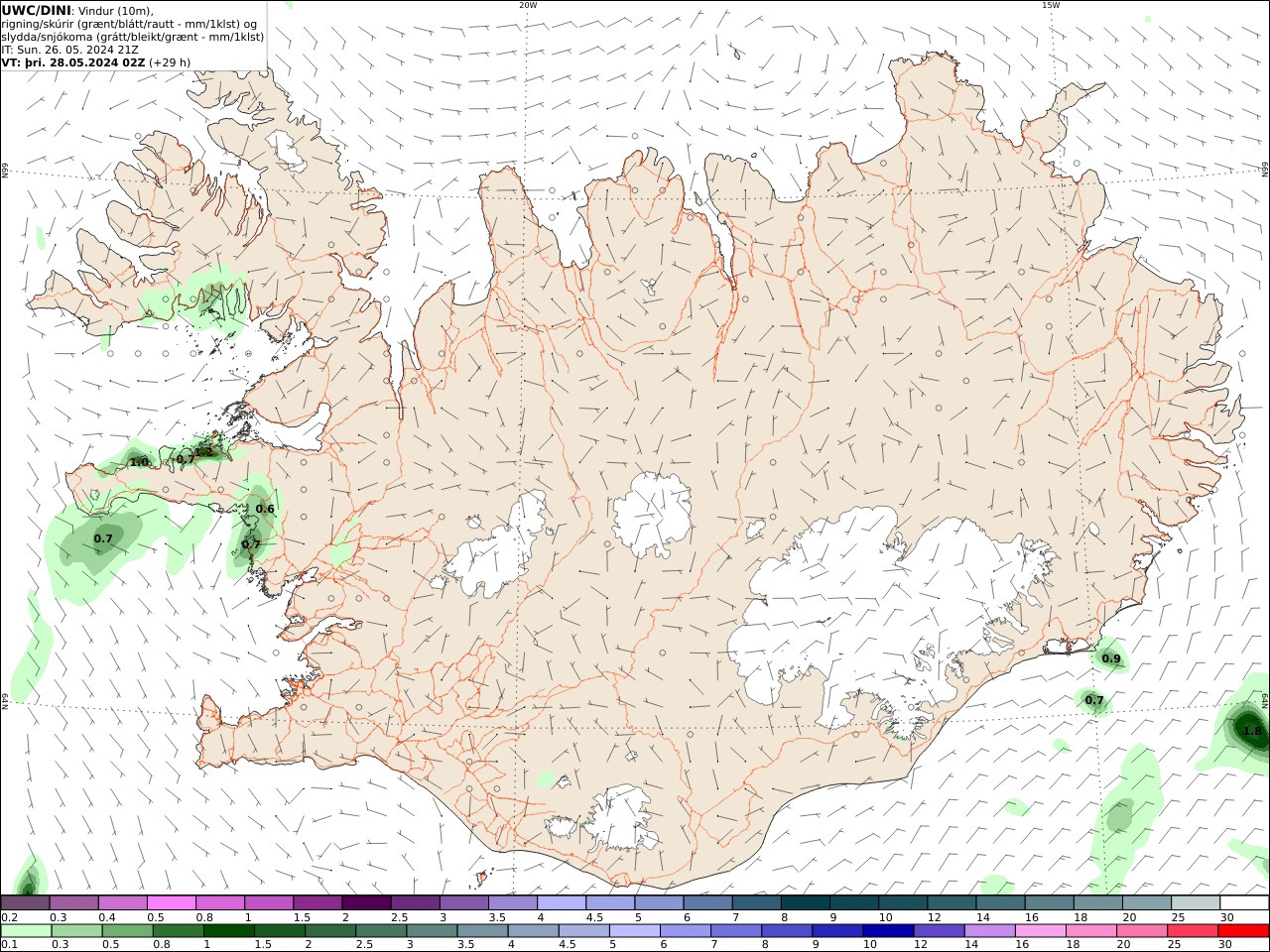The height and width of the screenshot is (952, 1270).
Task: Click the 0.9 precipitation value near southeast coast
Action: (x=1111, y=659)
